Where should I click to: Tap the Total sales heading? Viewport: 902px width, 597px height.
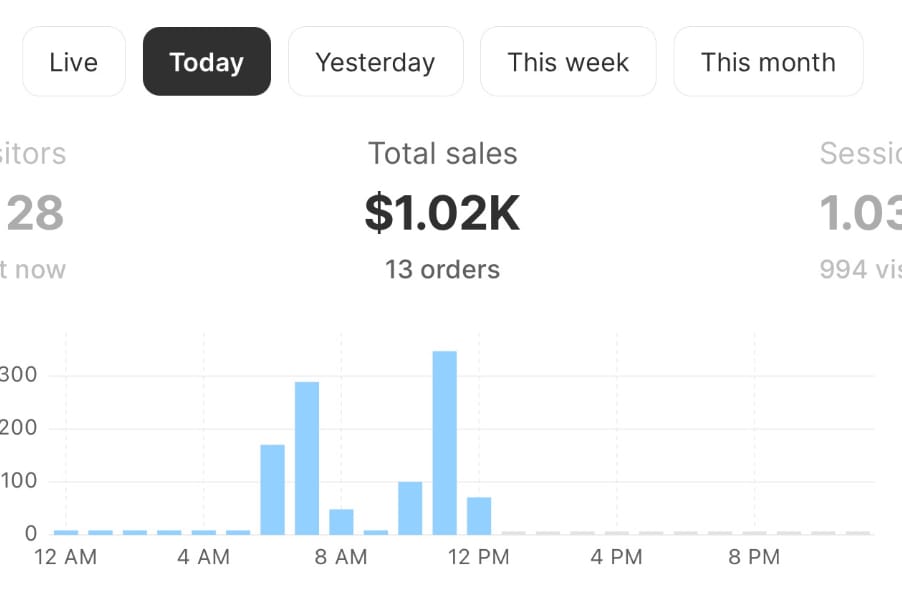[x=443, y=153]
